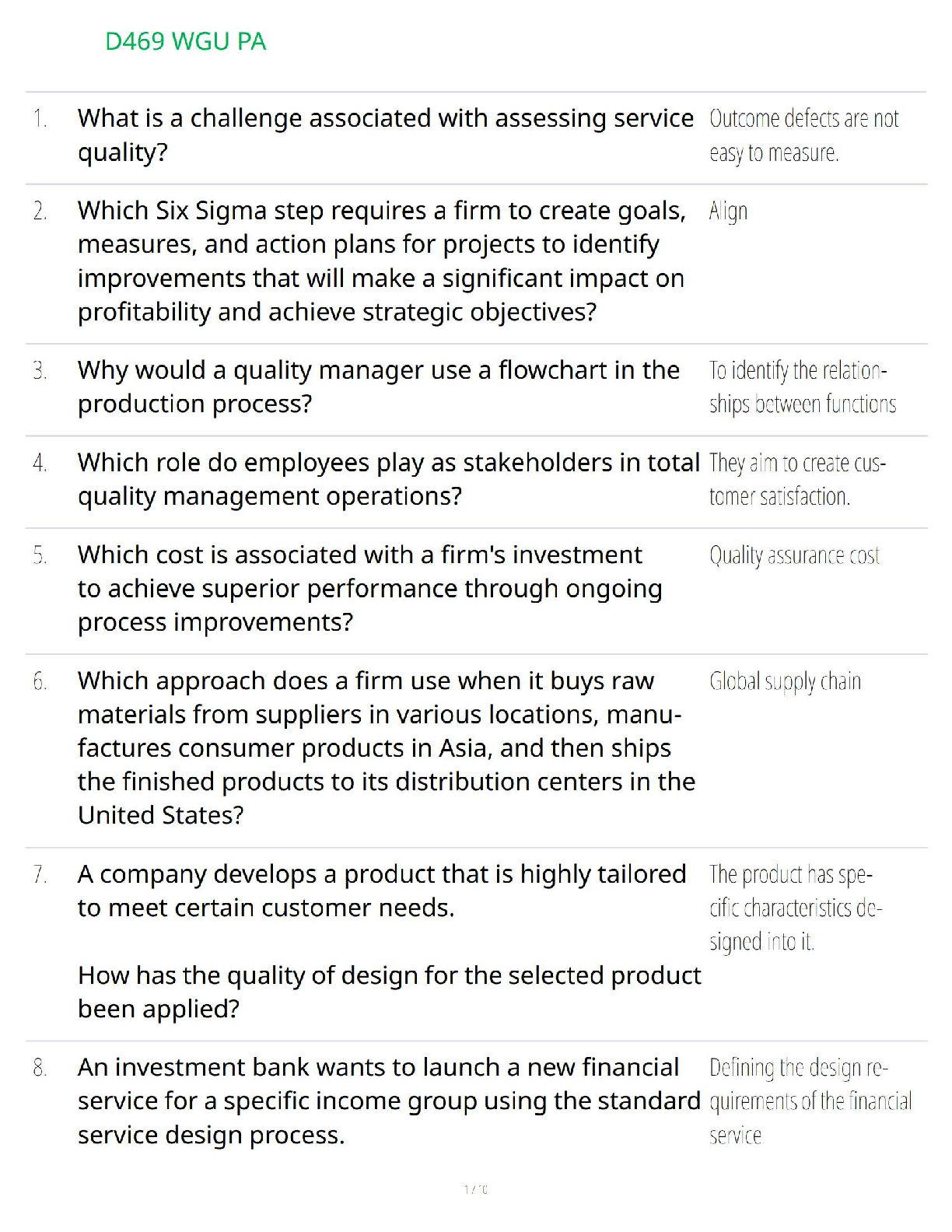Click answer 'The product has specific characteristics'
Screen dimensions: 952x1232
click(x=795, y=908)
